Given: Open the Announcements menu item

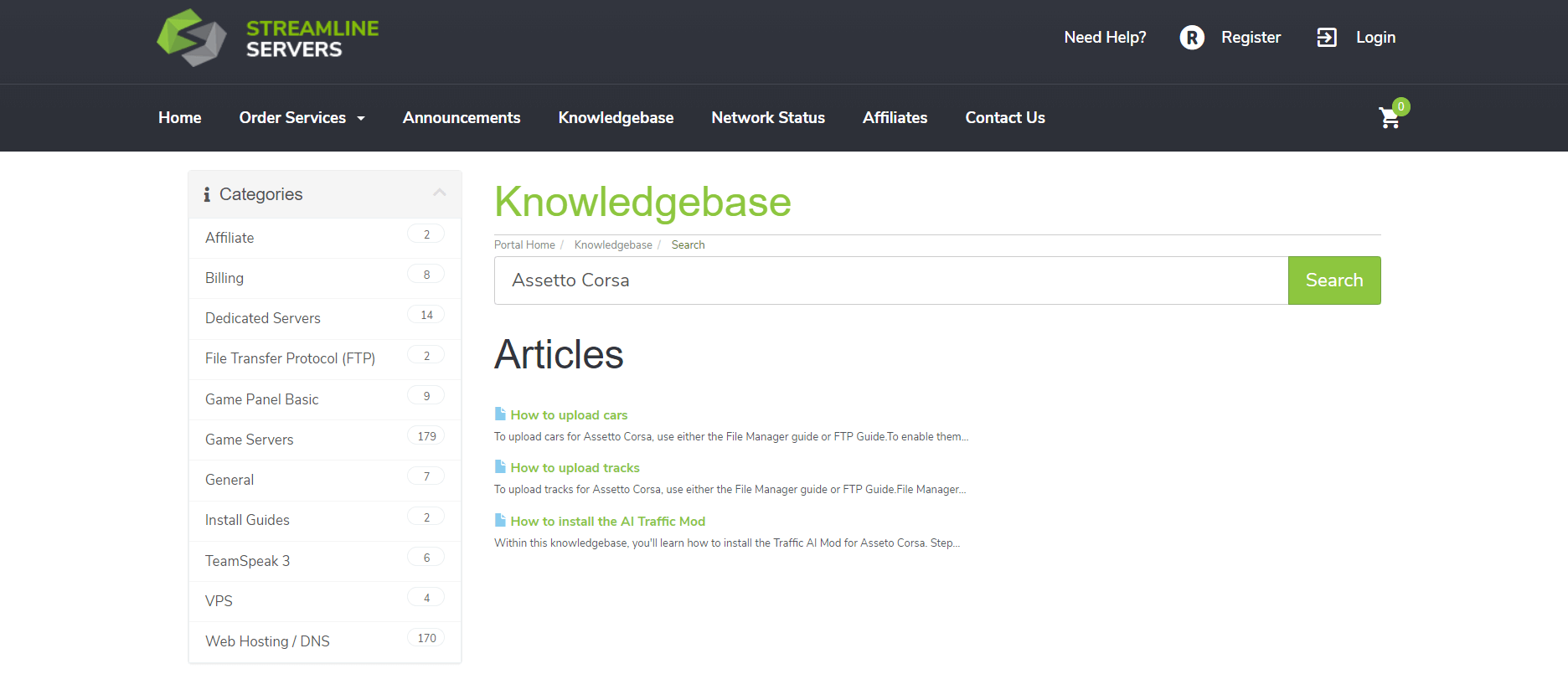Looking at the screenshot, I should (462, 118).
